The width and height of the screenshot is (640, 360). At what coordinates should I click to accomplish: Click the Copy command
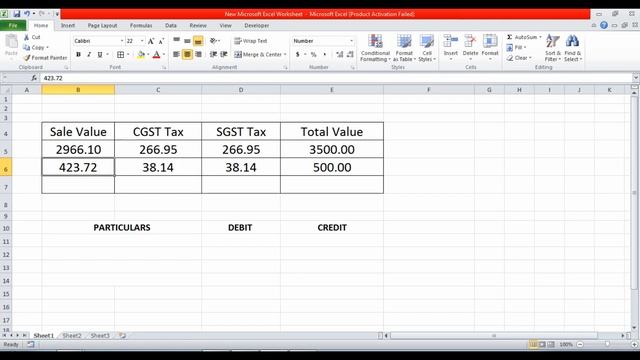click(x=36, y=47)
